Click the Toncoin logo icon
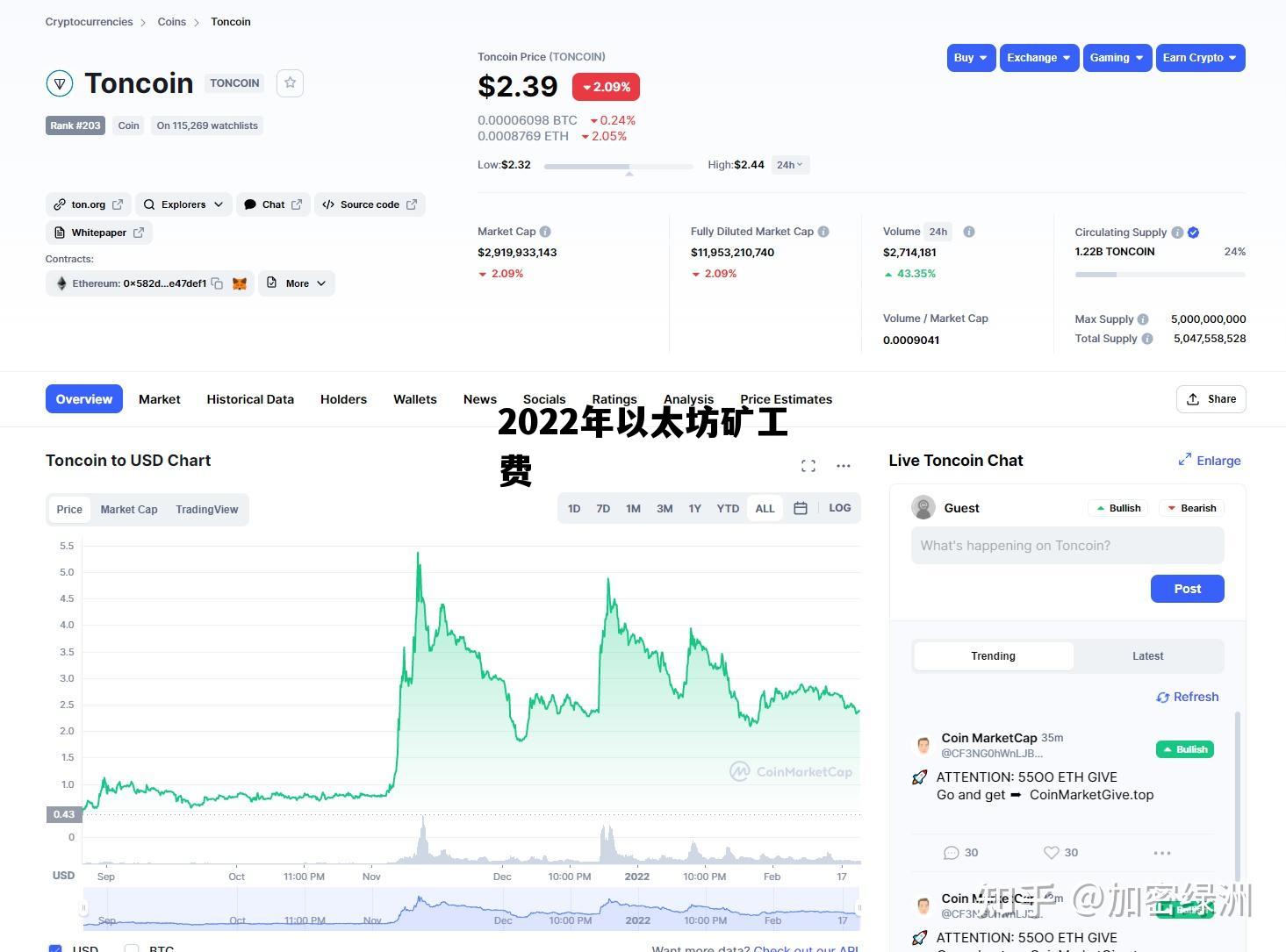The width and height of the screenshot is (1286, 952). point(60,83)
